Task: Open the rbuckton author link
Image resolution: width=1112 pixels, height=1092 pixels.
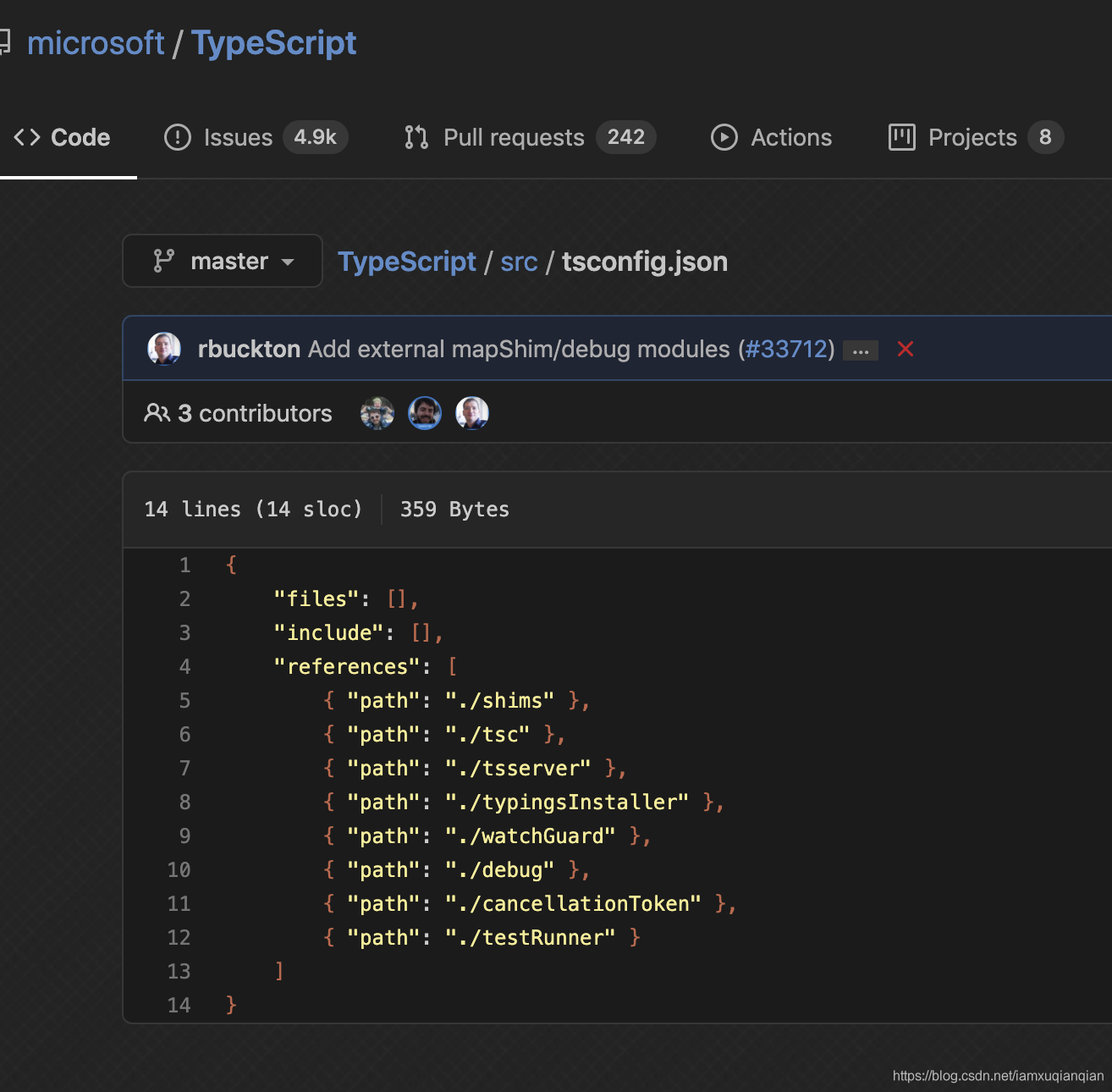Action: pos(249,349)
